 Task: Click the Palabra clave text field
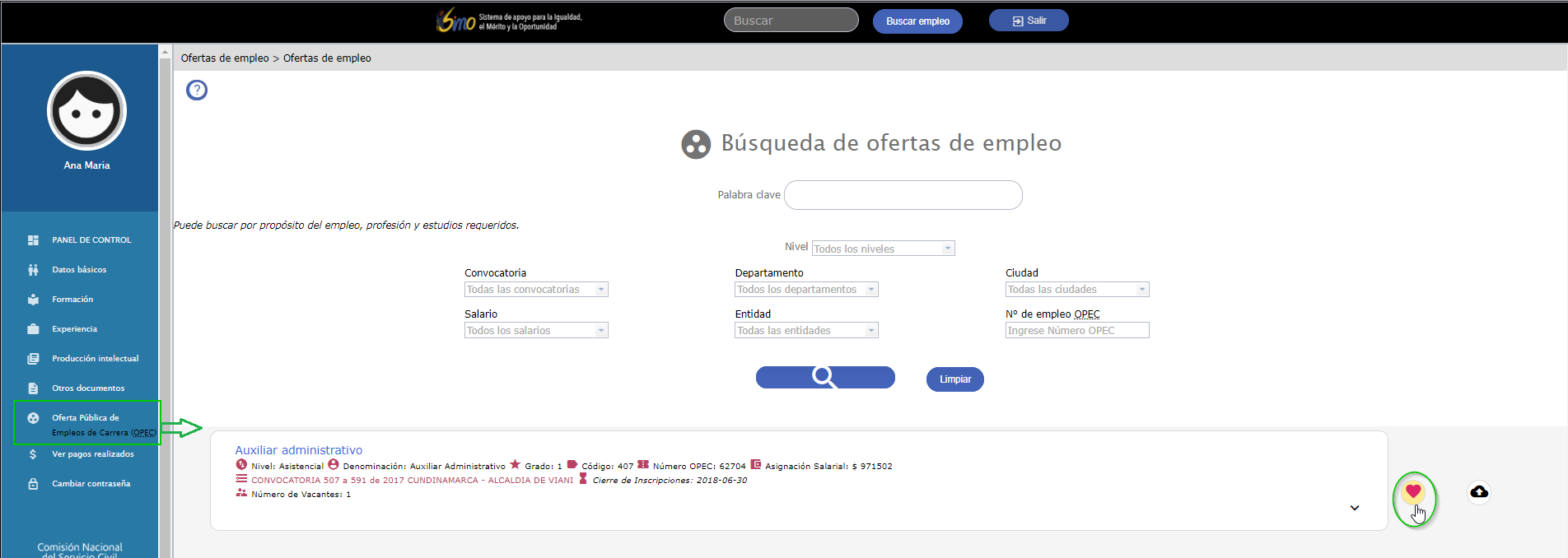[x=903, y=195]
